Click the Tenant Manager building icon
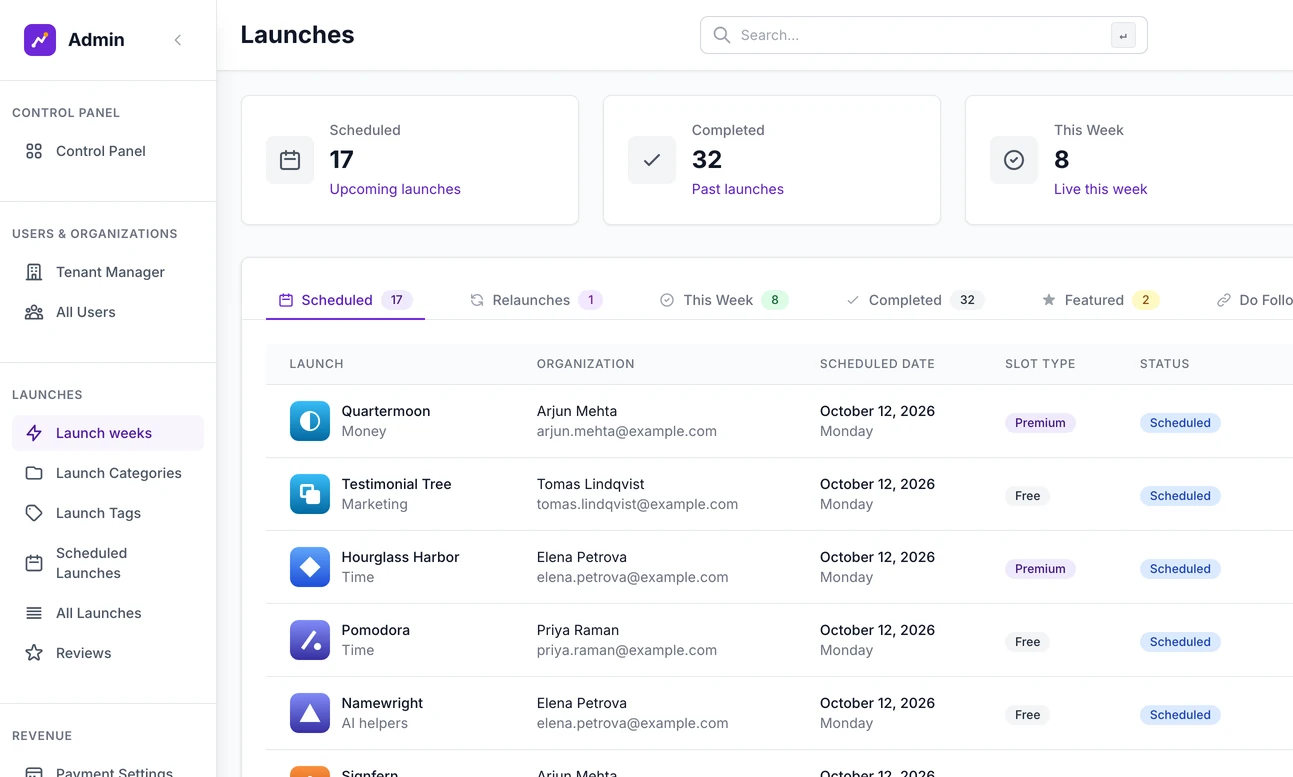This screenshot has width=1293, height=777. click(x=34, y=272)
